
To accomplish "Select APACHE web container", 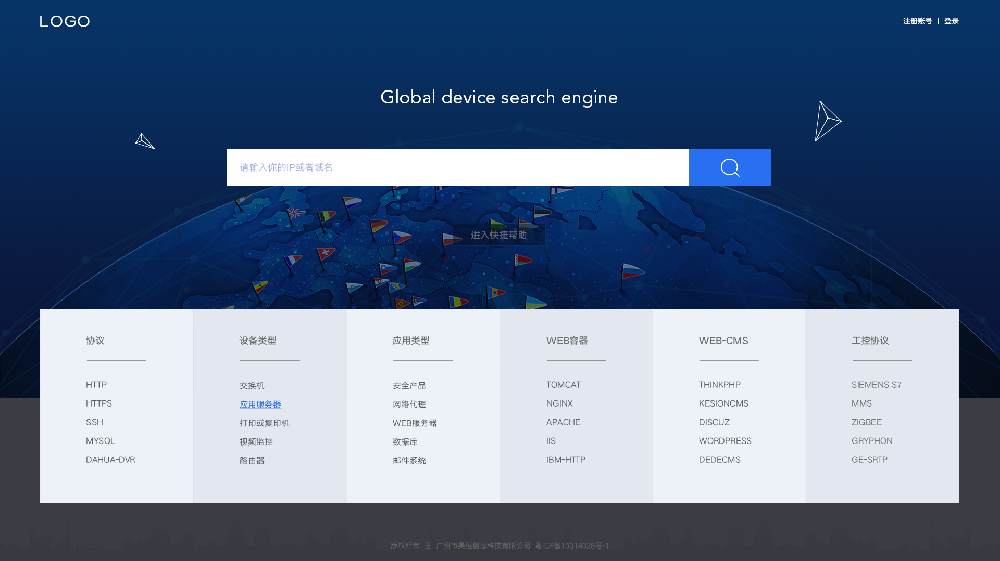I will point(563,422).
